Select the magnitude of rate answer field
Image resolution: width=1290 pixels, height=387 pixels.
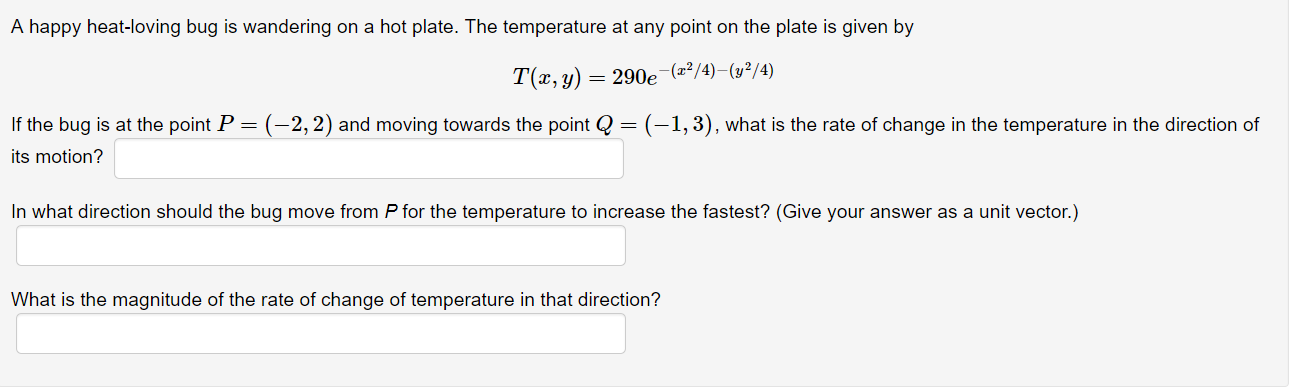tap(321, 334)
